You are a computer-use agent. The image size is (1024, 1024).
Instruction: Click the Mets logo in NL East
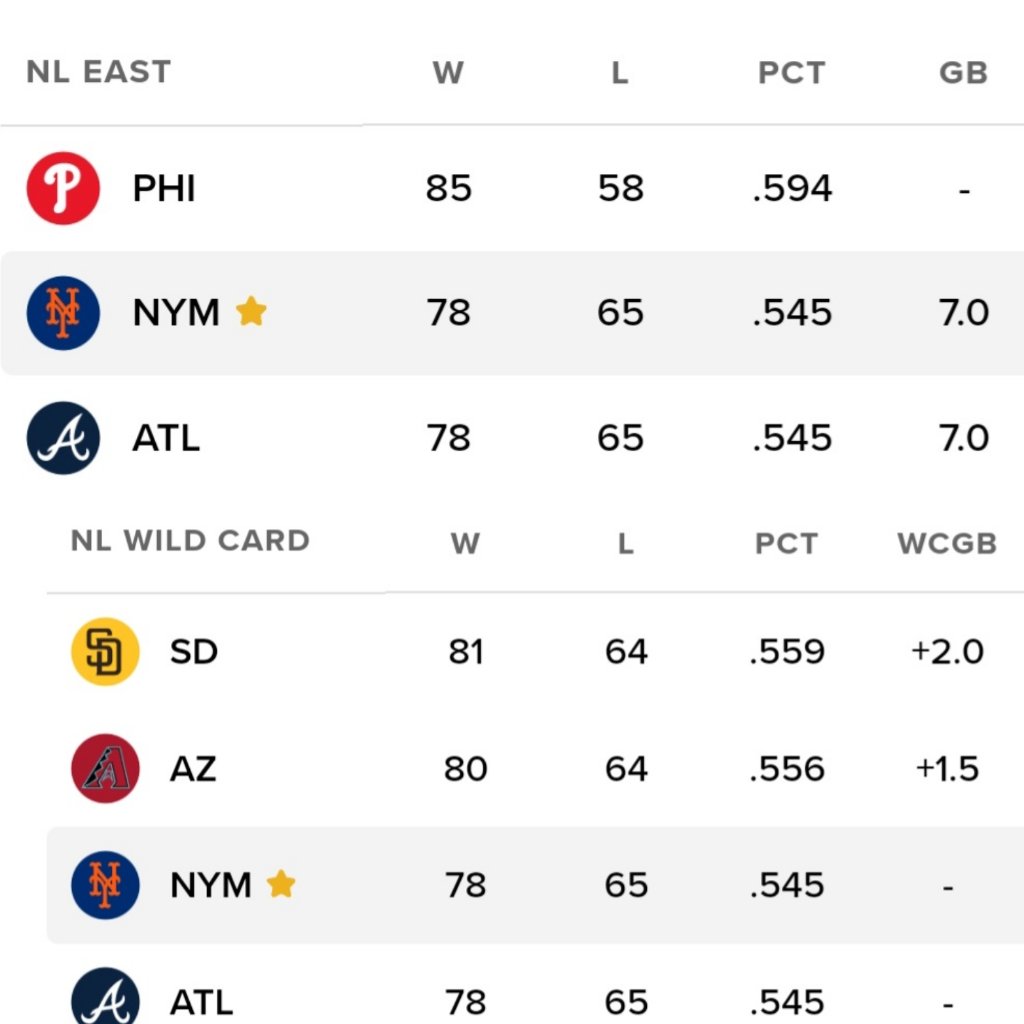(63, 313)
